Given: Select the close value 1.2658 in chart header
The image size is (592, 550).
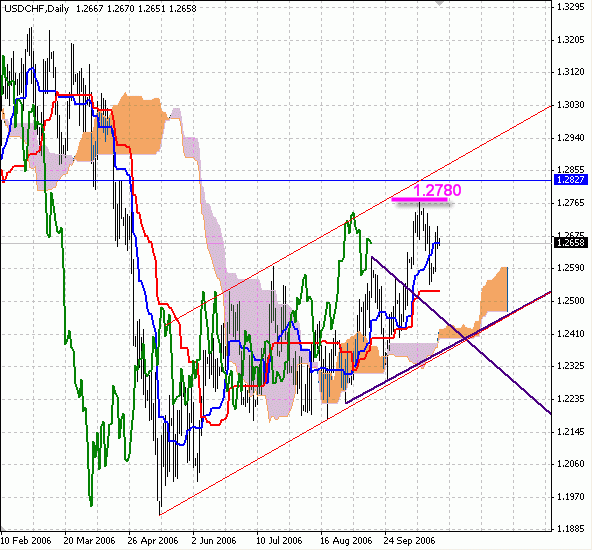Looking at the screenshot, I should (183, 8).
